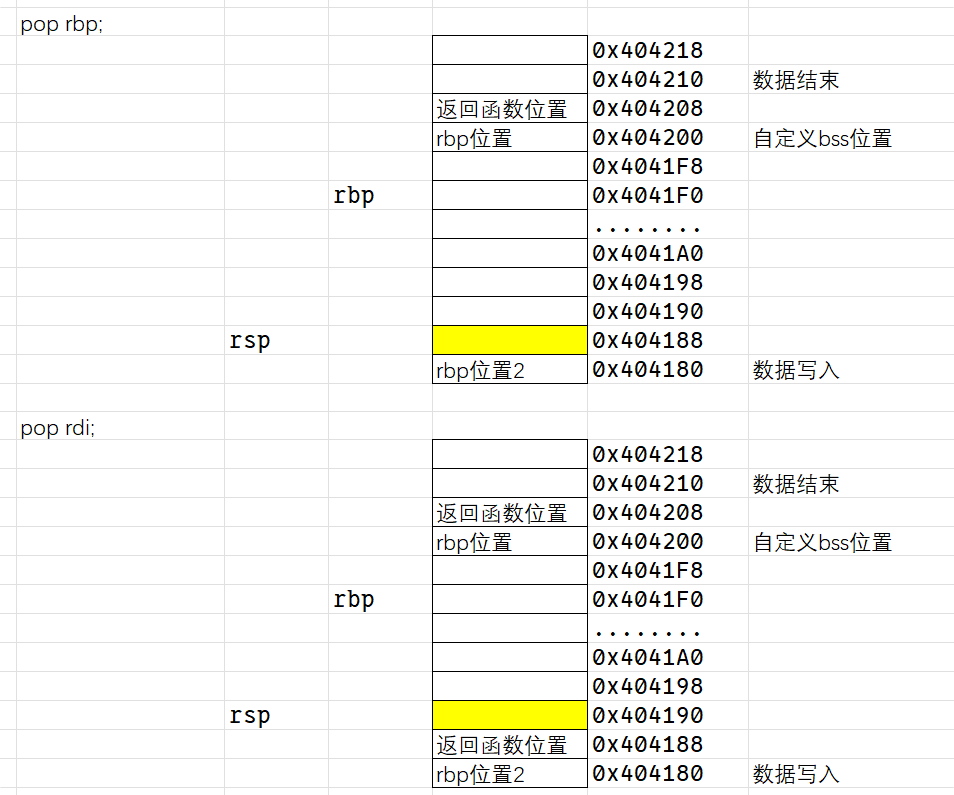954x795 pixels.
Task: Click address 0x4041F0 in the pop rdi diagram
Action: [647, 600]
